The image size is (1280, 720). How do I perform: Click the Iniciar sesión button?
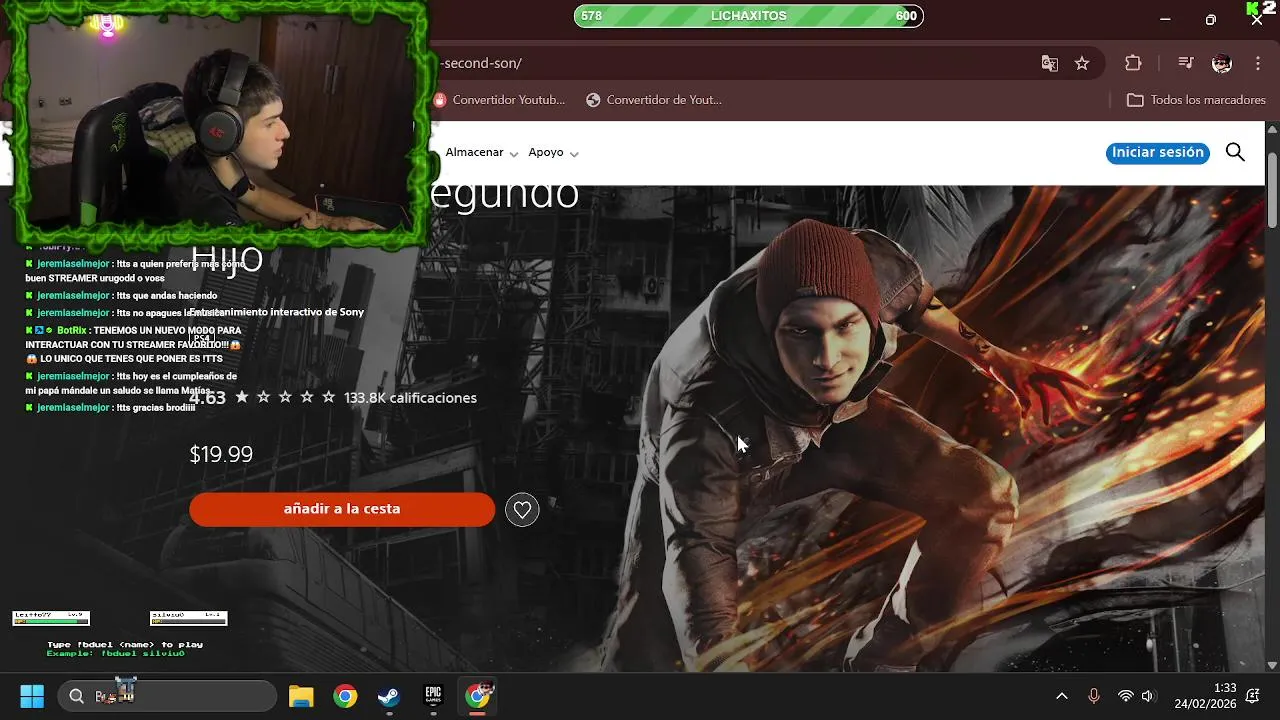(x=1158, y=153)
